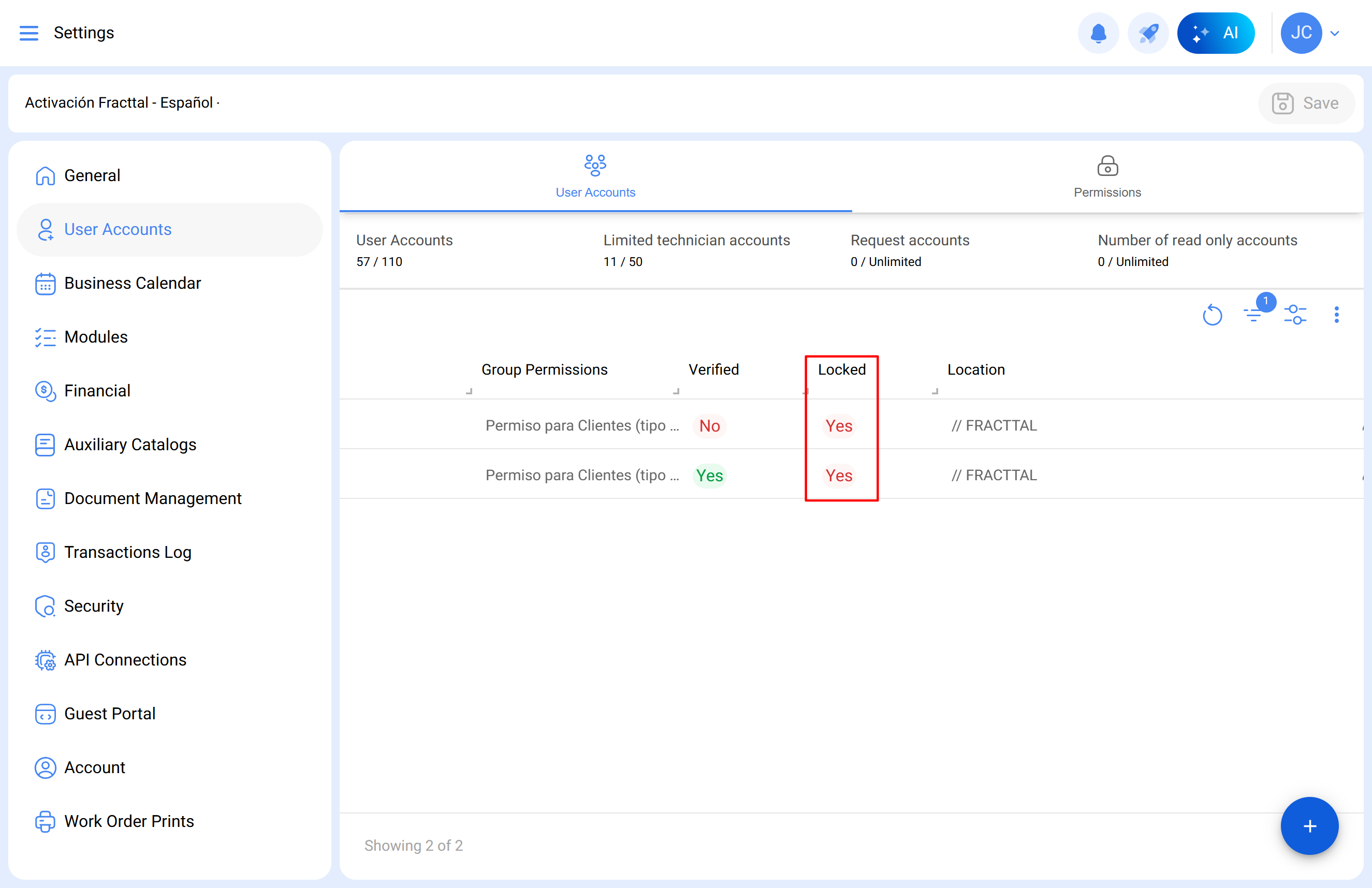Refresh the user accounts list
This screenshot has height=888, width=1372.
[1212, 315]
